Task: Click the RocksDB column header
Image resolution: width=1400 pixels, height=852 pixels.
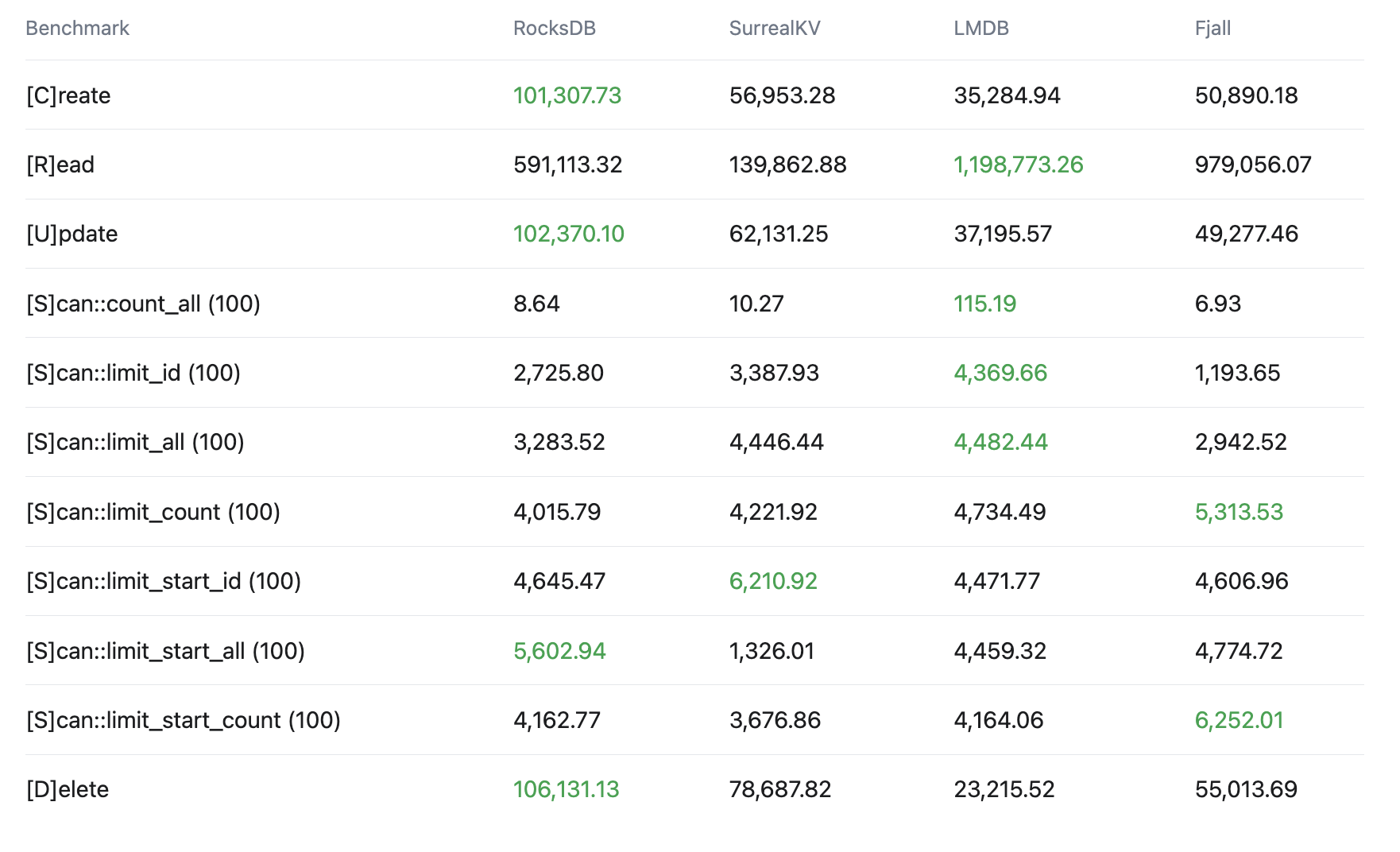Action: 555,29
